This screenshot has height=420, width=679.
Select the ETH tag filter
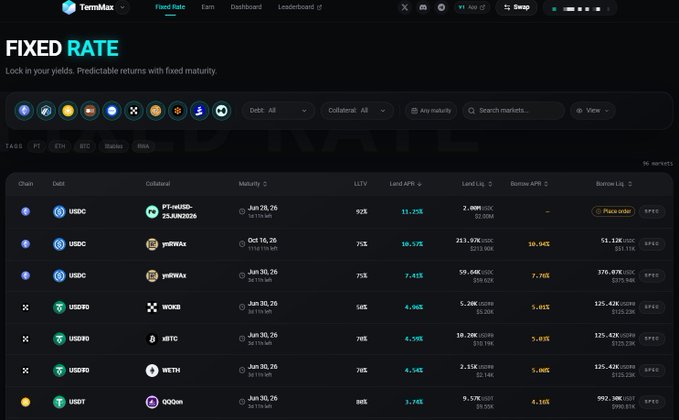coord(60,146)
